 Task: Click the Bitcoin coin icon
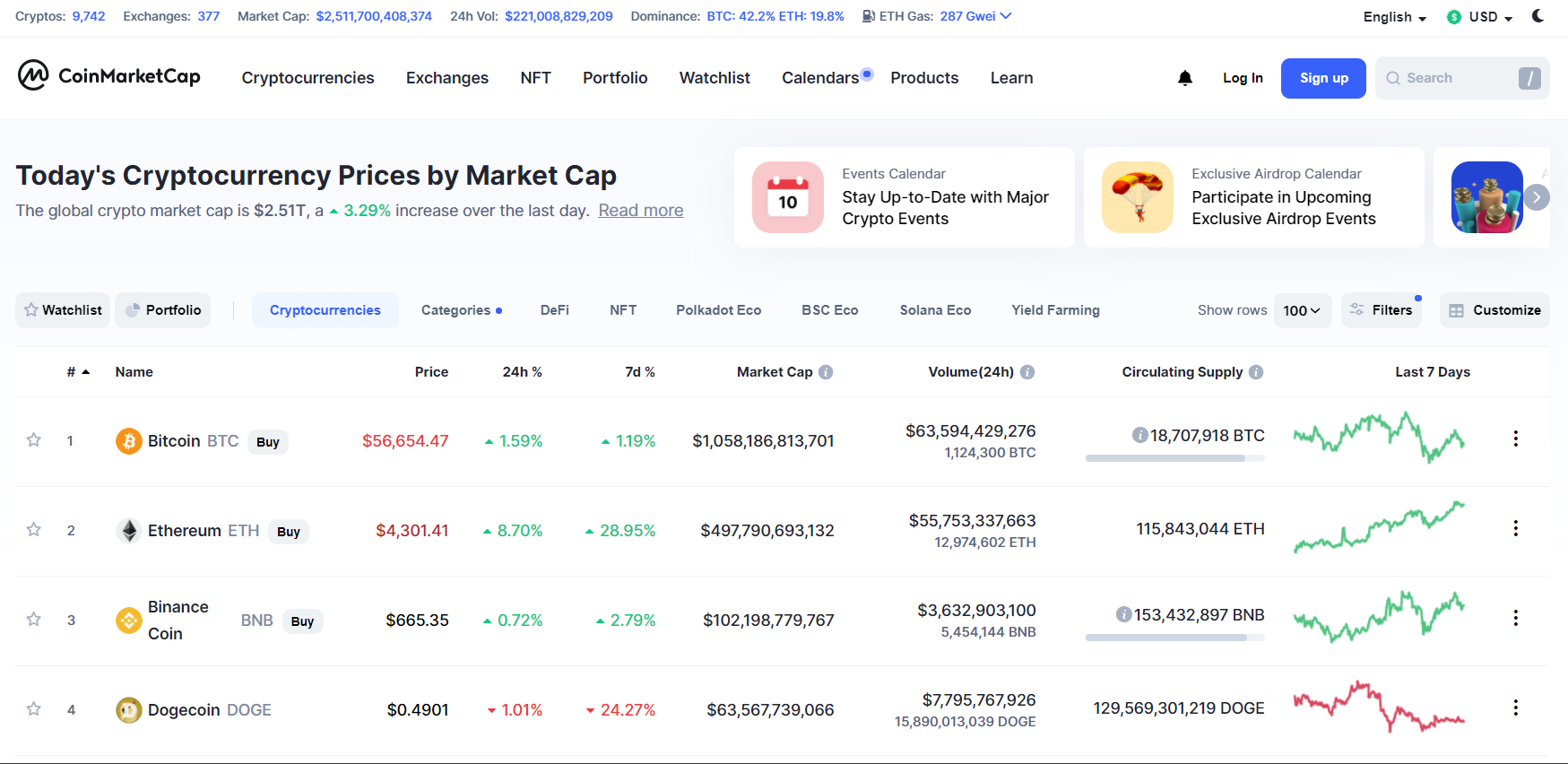tap(129, 441)
